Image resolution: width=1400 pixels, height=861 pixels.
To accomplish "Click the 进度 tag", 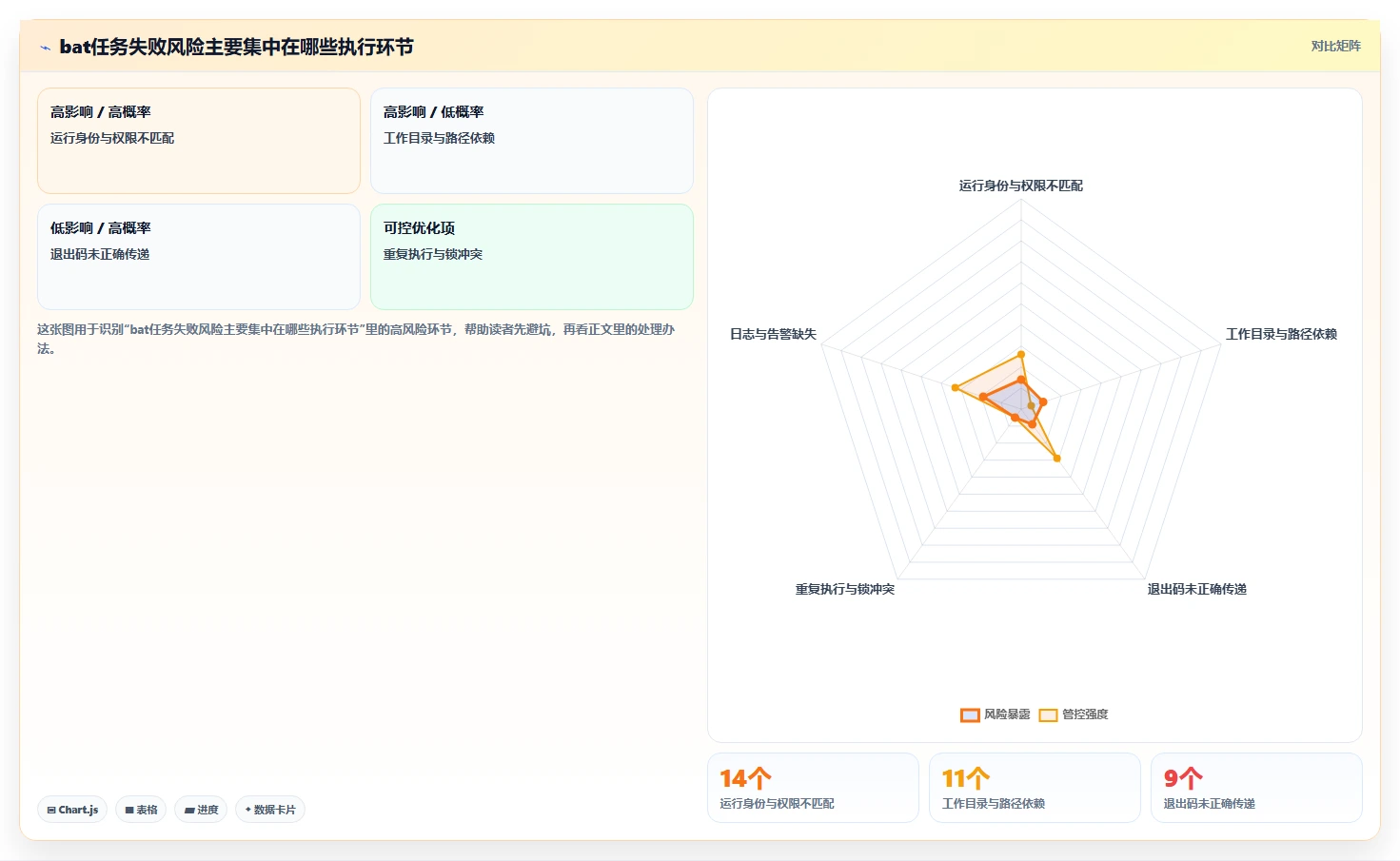I will point(201,810).
